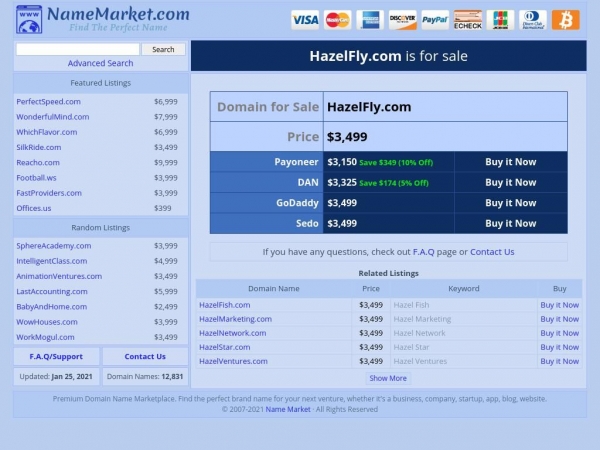Click Buy it Now for HazelFish.com

tap(559, 305)
